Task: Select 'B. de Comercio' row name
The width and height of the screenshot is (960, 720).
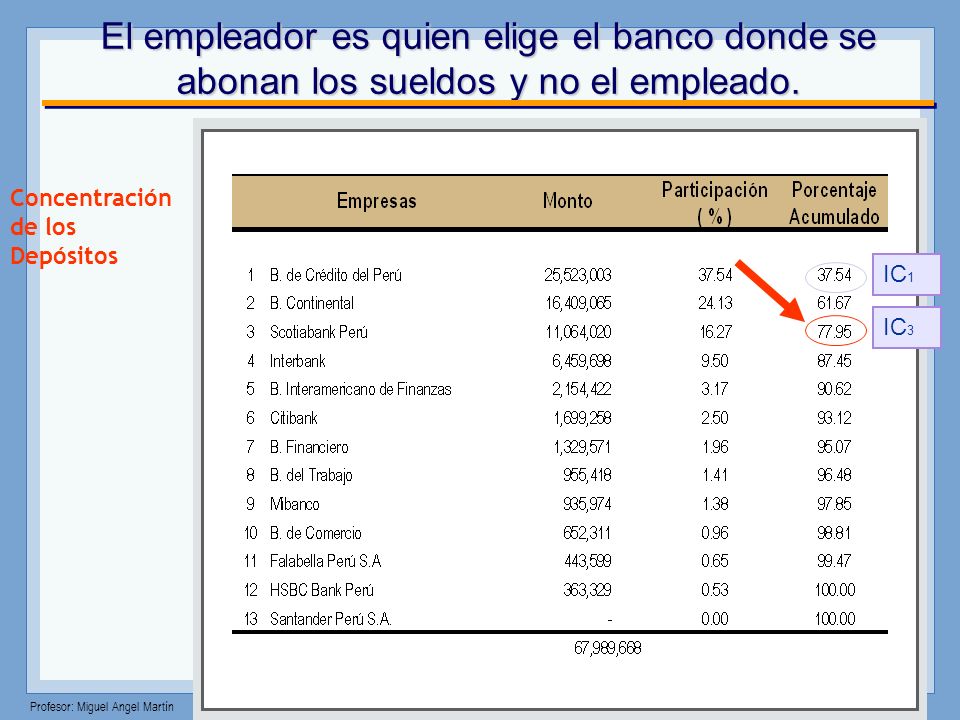Action: (315, 533)
